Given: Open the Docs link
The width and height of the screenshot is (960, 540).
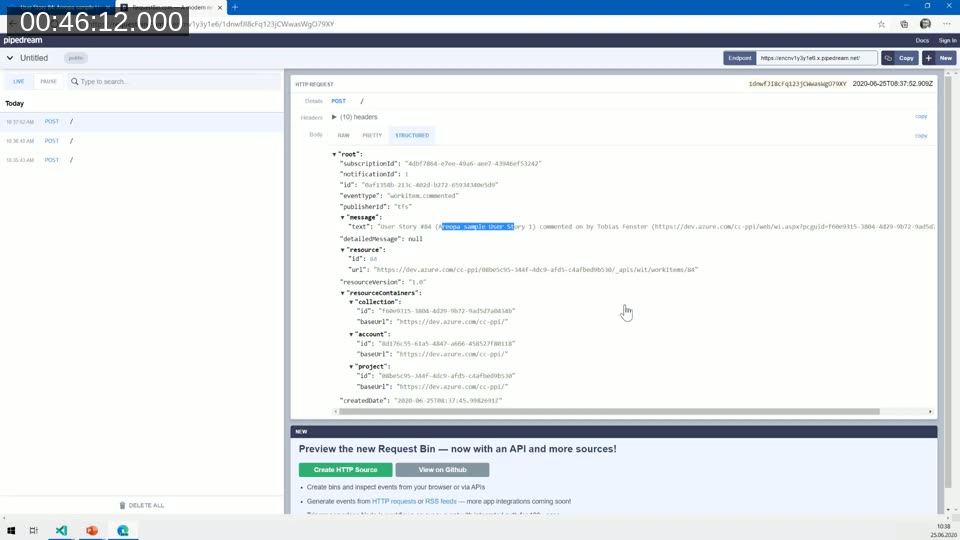Looking at the screenshot, I should pos(922,40).
